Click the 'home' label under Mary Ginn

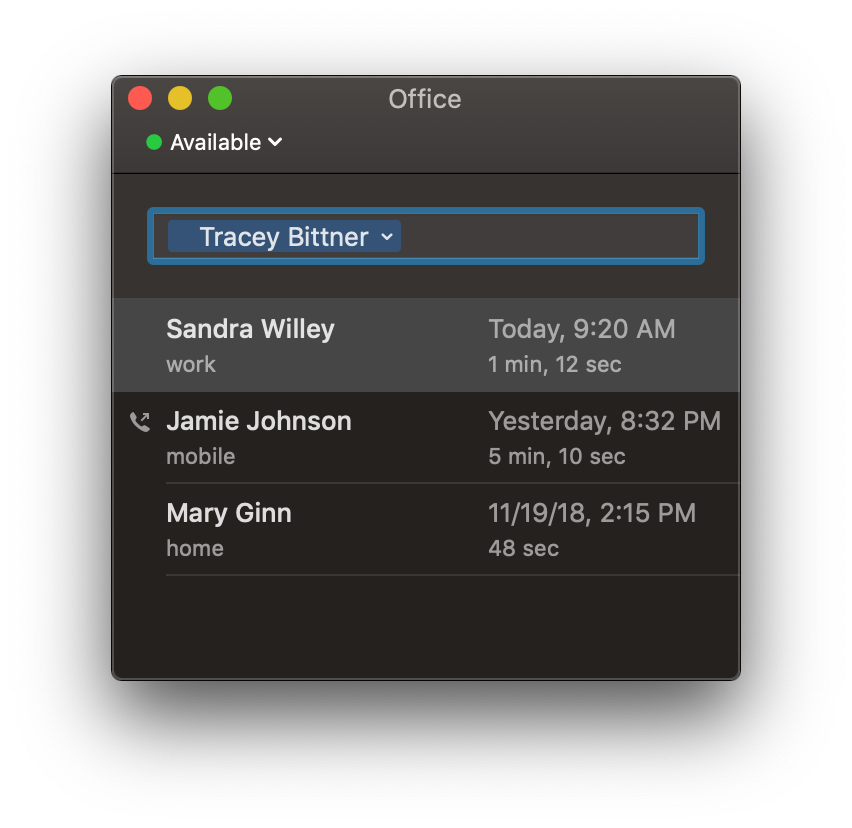(x=195, y=549)
